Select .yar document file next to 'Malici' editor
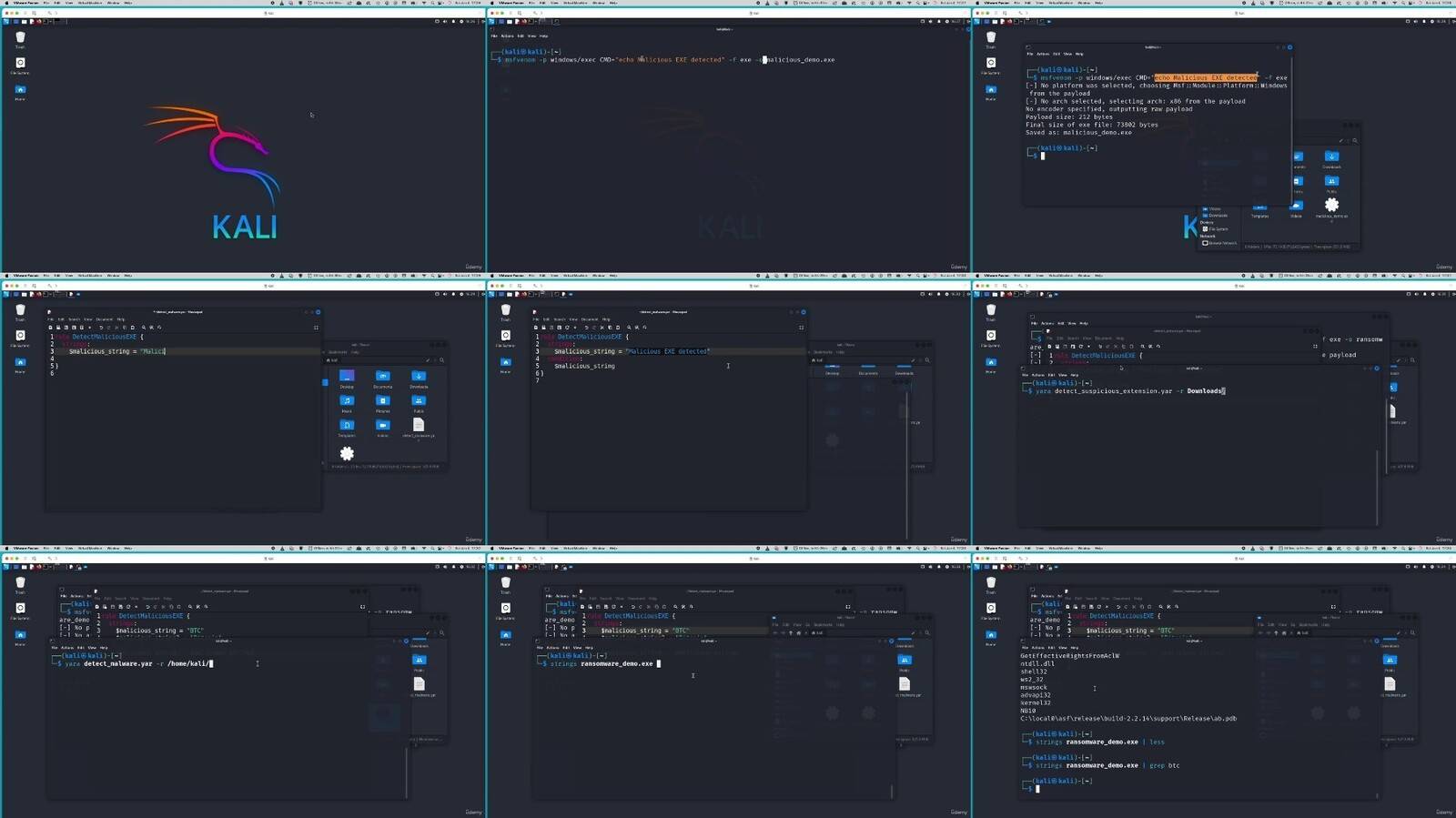The width and height of the screenshot is (1456, 818). click(x=419, y=428)
